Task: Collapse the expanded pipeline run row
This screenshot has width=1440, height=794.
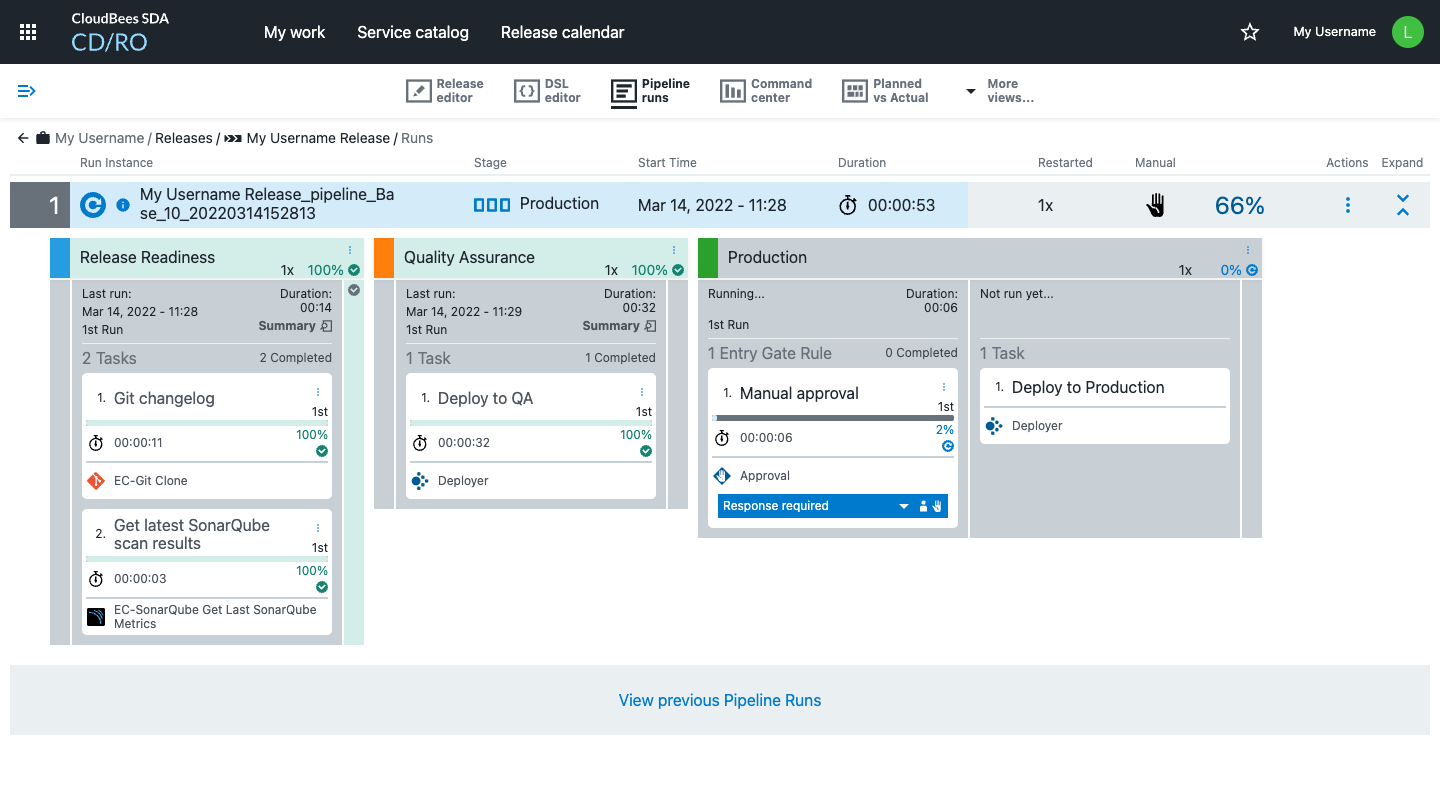Action: 1402,205
